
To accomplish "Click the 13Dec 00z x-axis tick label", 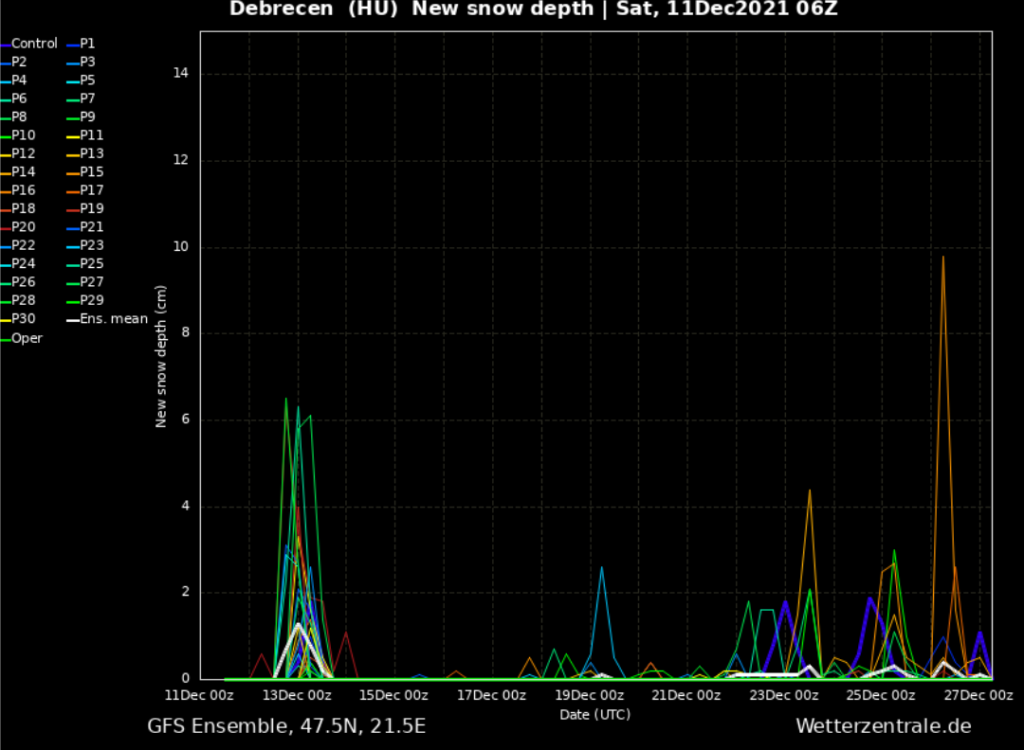I will [x=298, y=696].
